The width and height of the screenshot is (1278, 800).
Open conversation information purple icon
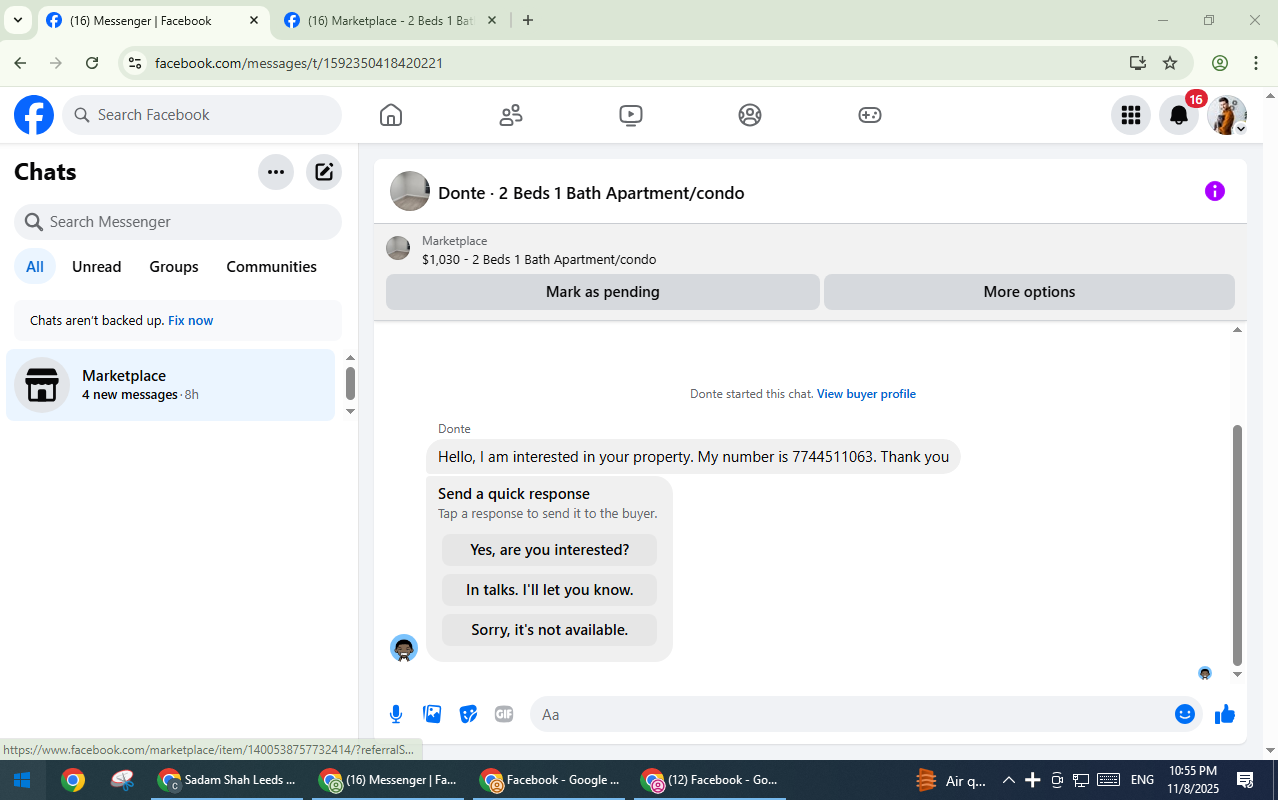[1215, 191]
